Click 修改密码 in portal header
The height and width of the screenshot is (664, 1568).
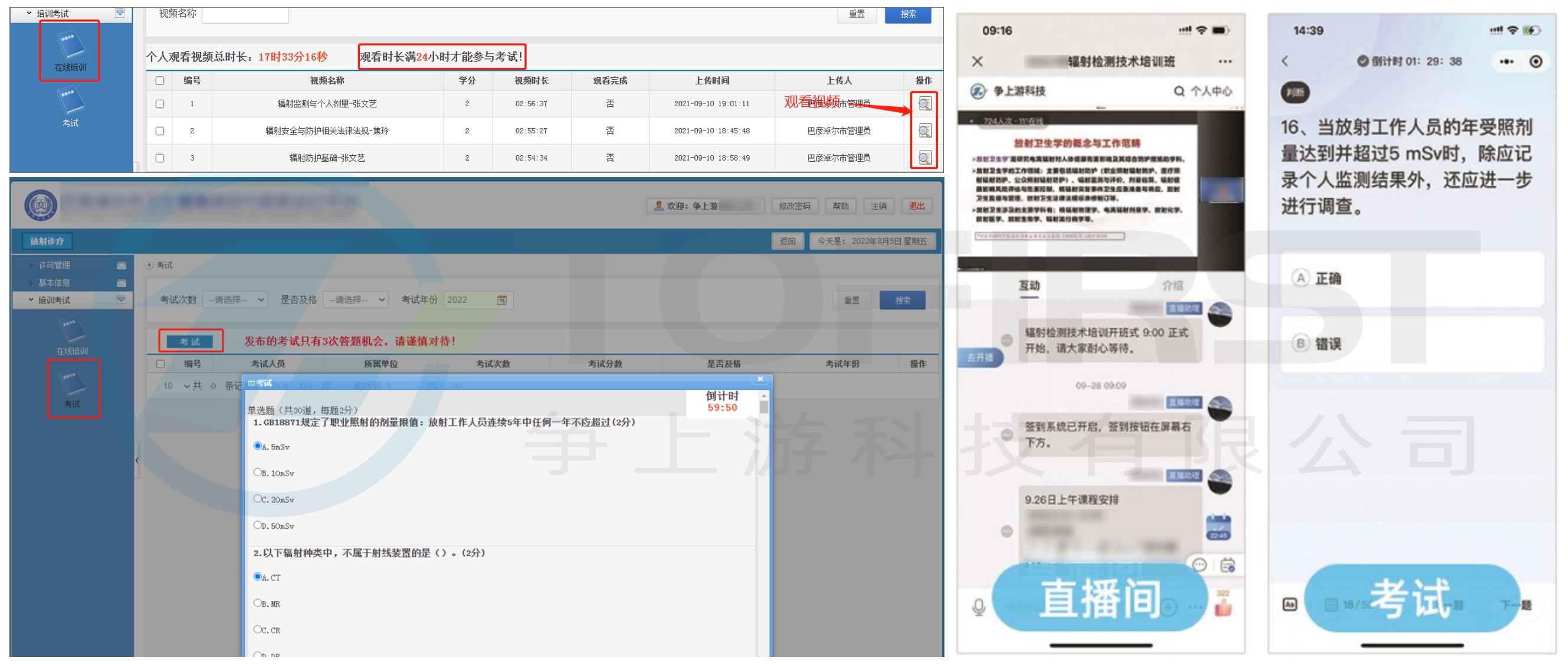click(795, 207)
